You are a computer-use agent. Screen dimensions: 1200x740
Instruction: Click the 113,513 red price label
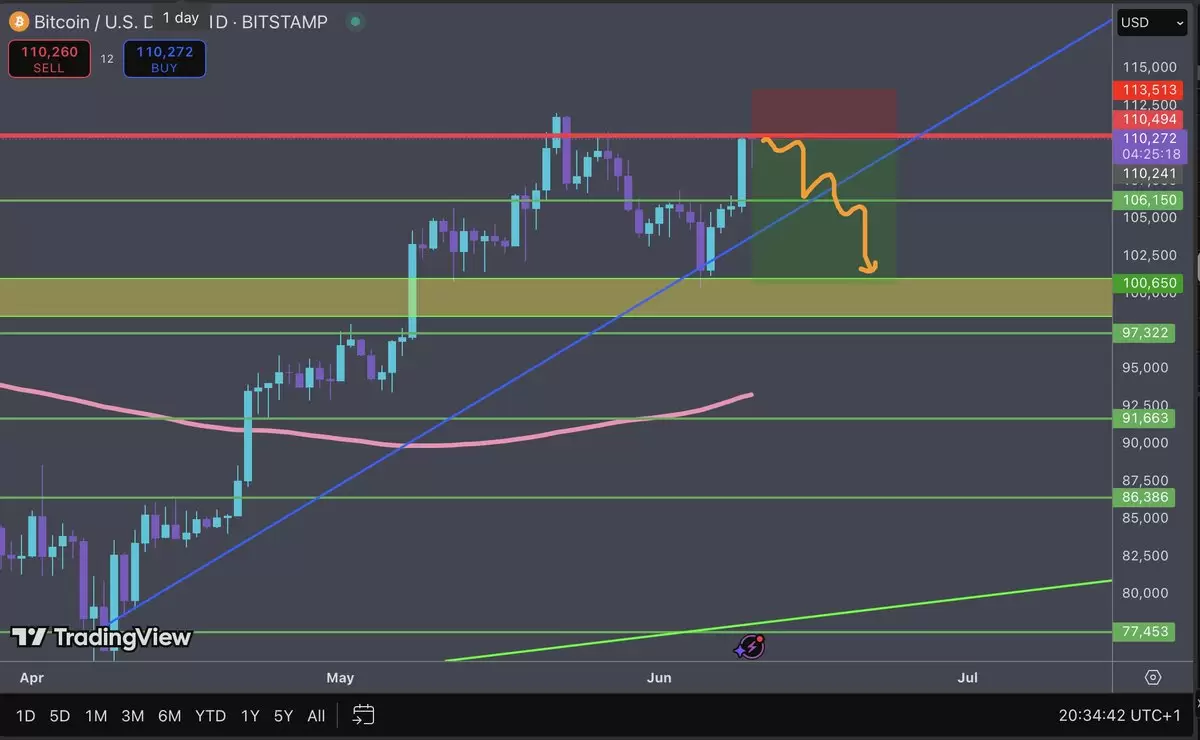(1150, 89)
